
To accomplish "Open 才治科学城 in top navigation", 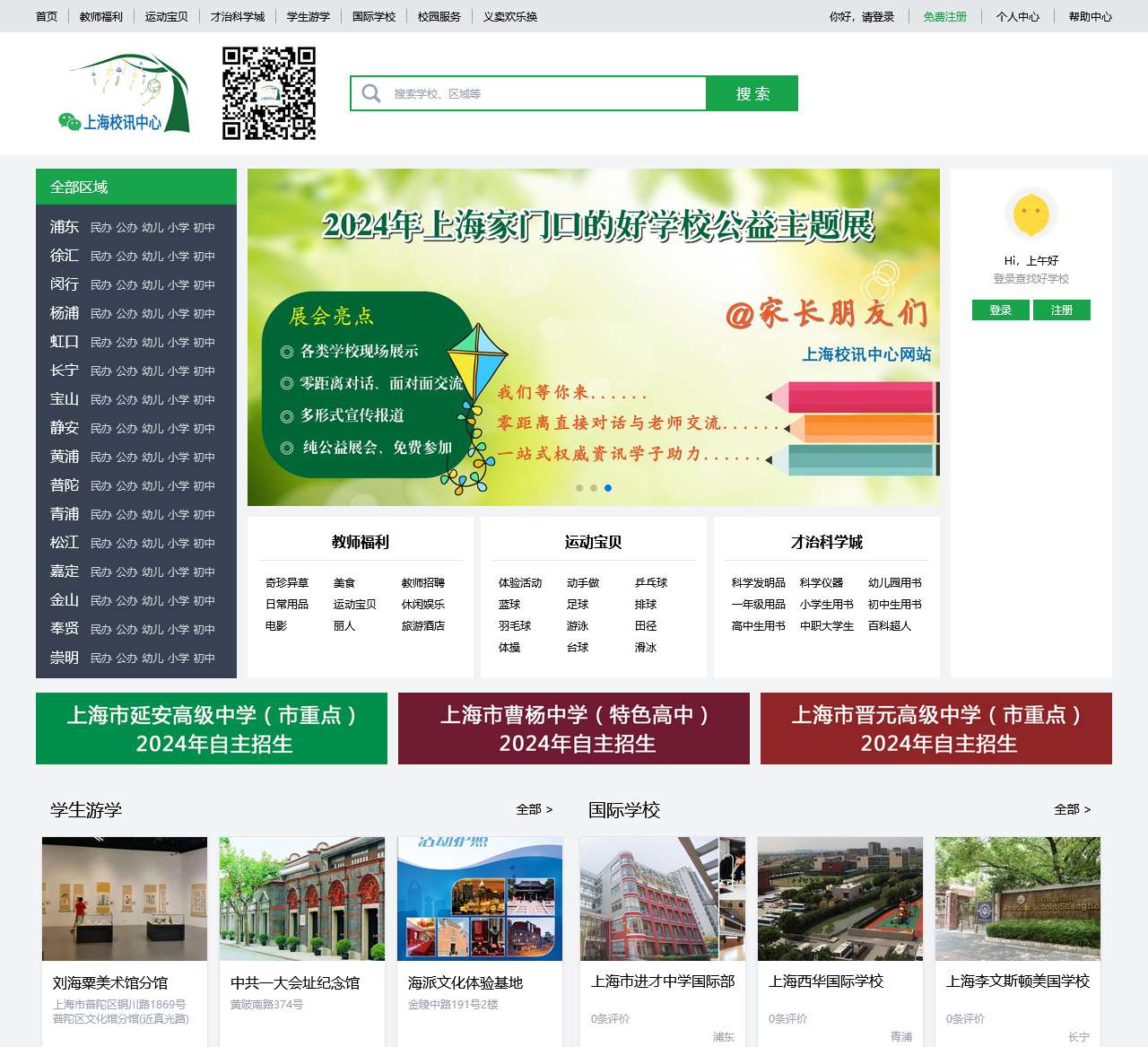I will [x=238, y=17].
